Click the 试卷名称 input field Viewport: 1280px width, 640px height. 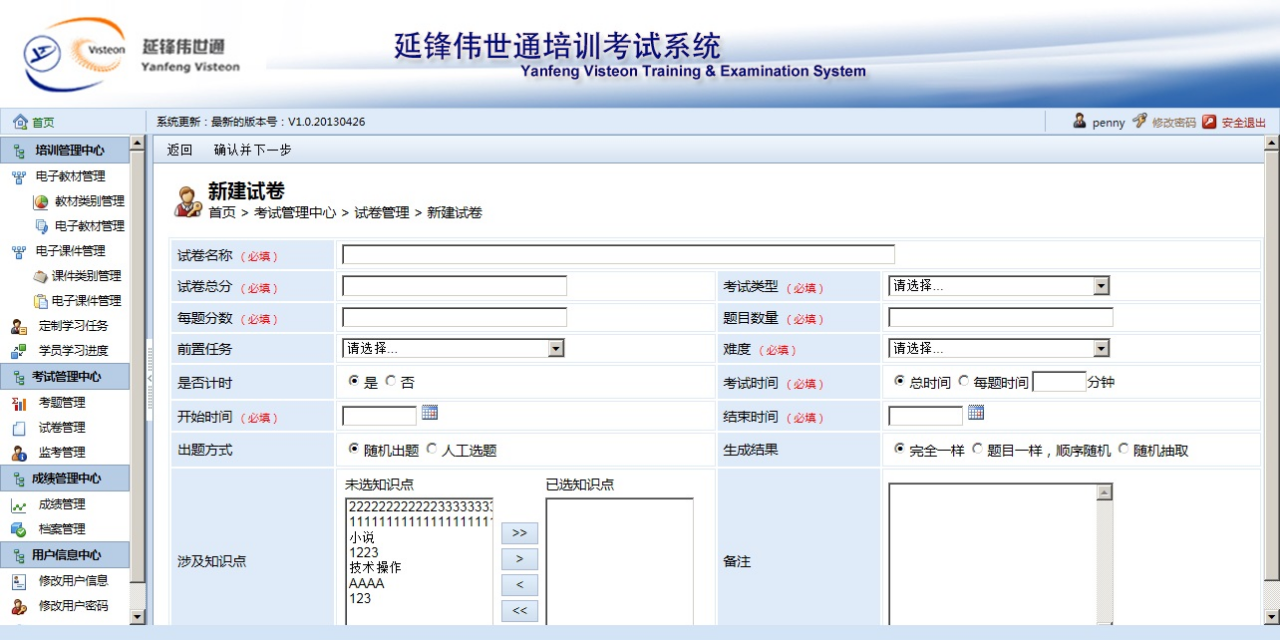pyautogui.click(x=618, y=254)
